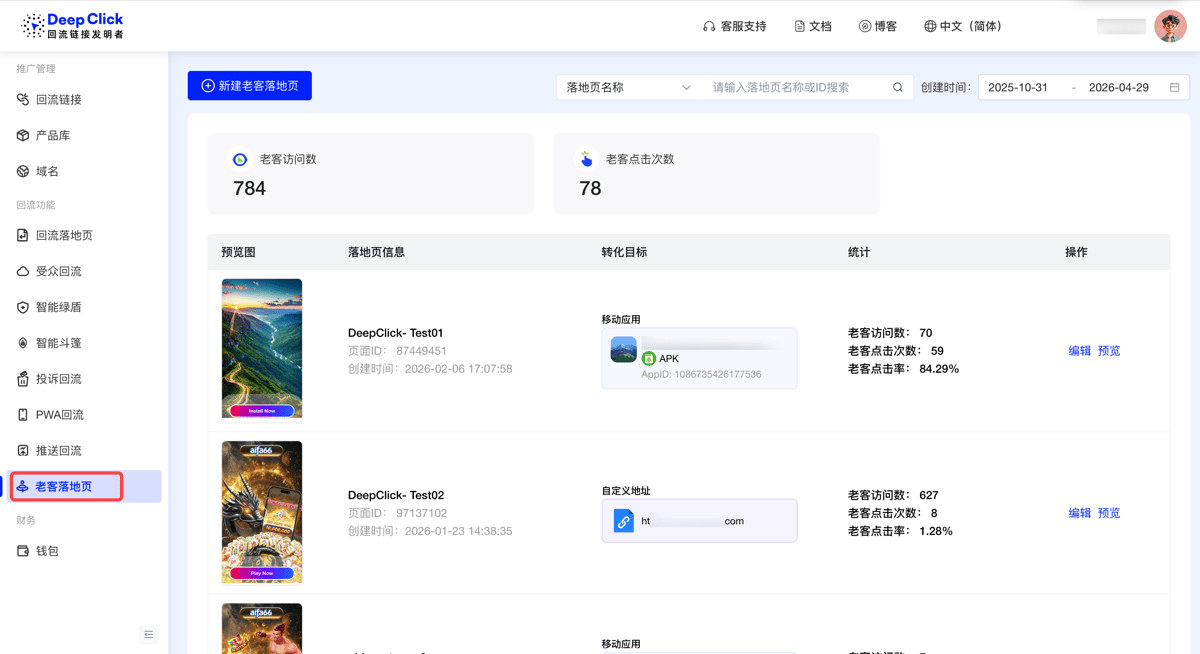
Task: Click the 老客点击次数 hand icon
Action: tap(586, 159)
